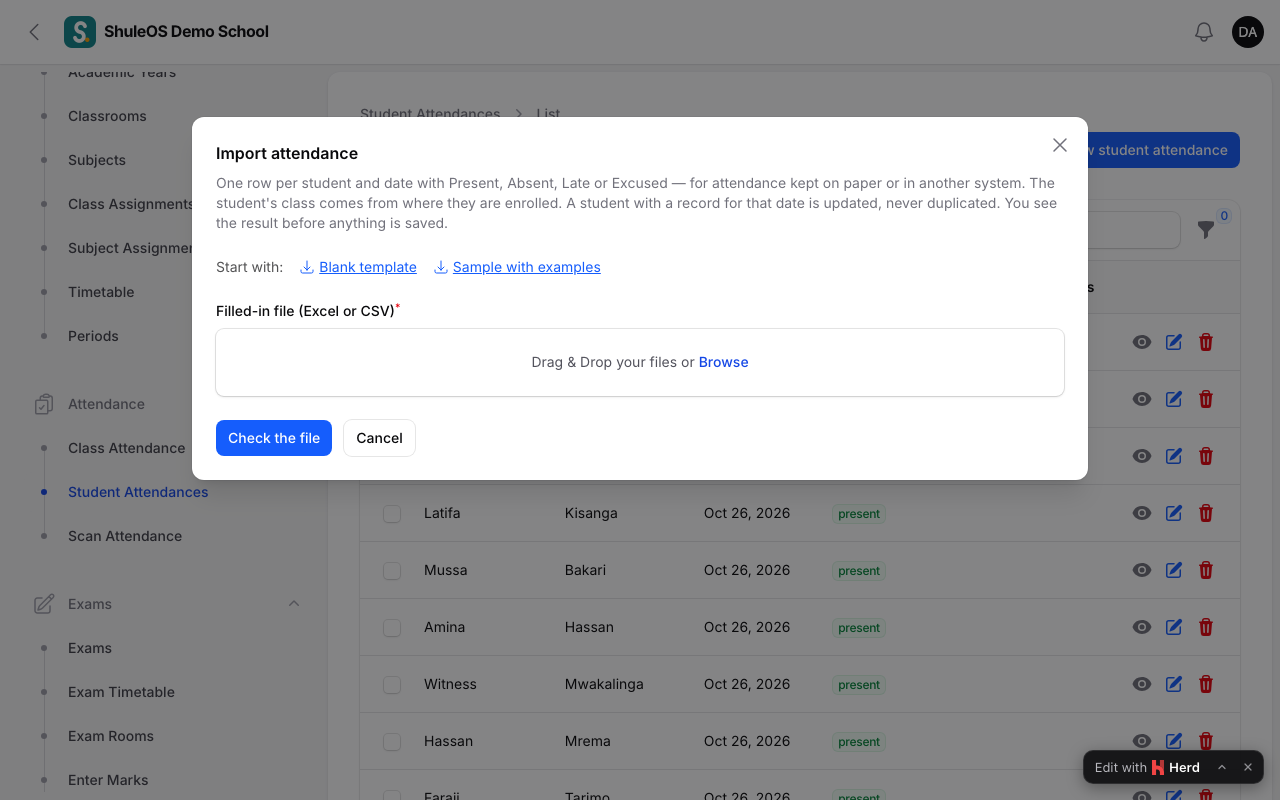Image resolution: width=1280 pixels, height=800 pixels.
Task: Click the back arrow in header
Action: 34,32
